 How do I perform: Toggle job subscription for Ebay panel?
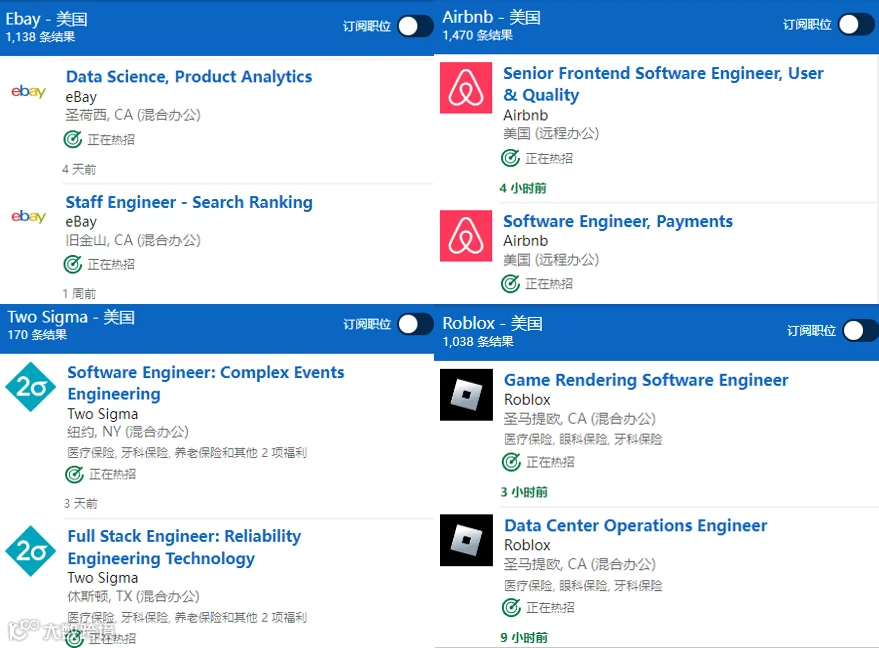pos(415,26)
